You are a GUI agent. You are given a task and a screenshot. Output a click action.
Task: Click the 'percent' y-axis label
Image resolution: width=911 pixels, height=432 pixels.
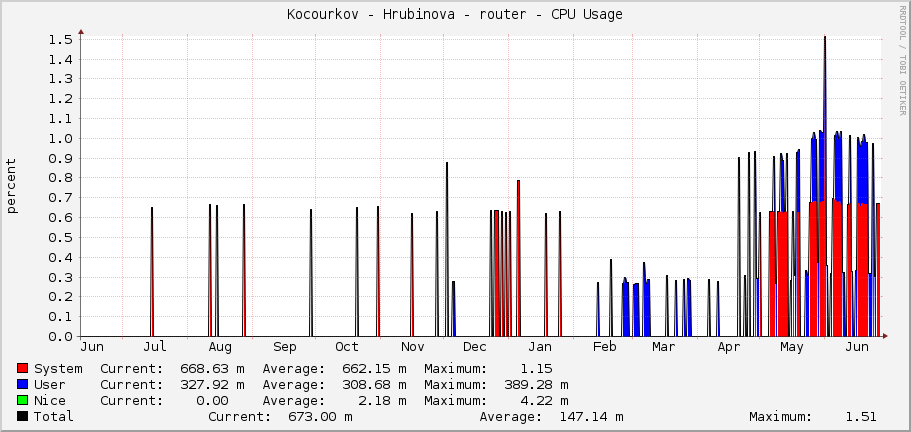click(x=12, y=186)
